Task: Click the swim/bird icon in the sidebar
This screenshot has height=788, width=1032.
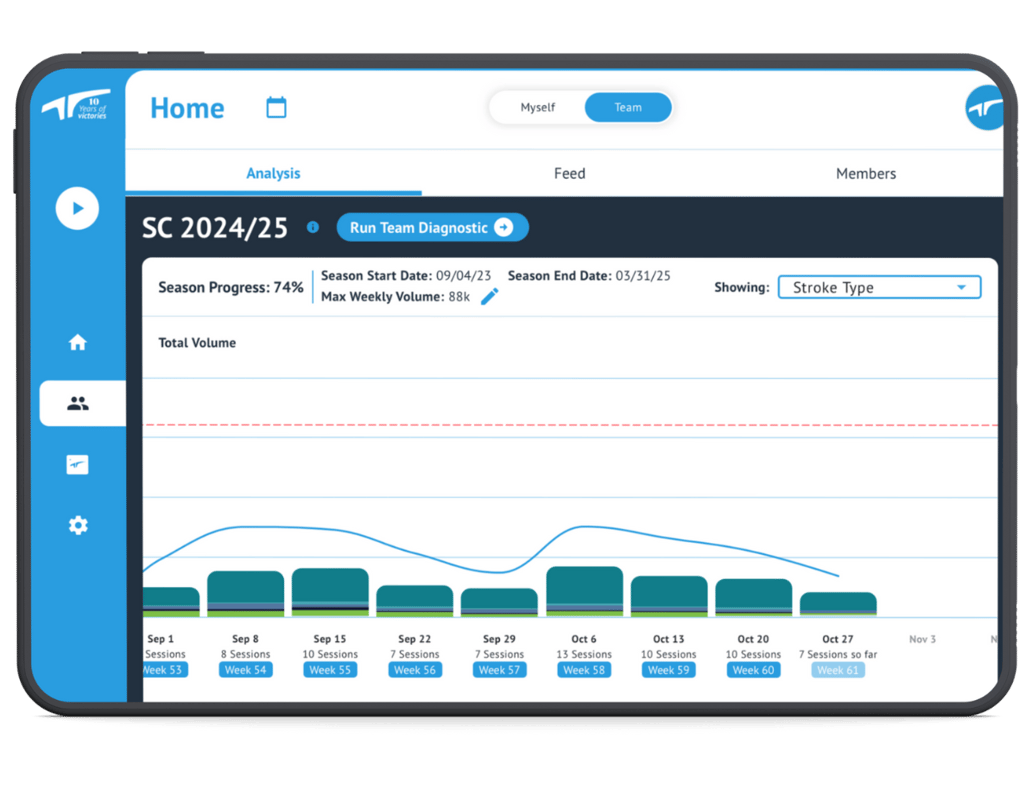Action: tap(78, 464)
